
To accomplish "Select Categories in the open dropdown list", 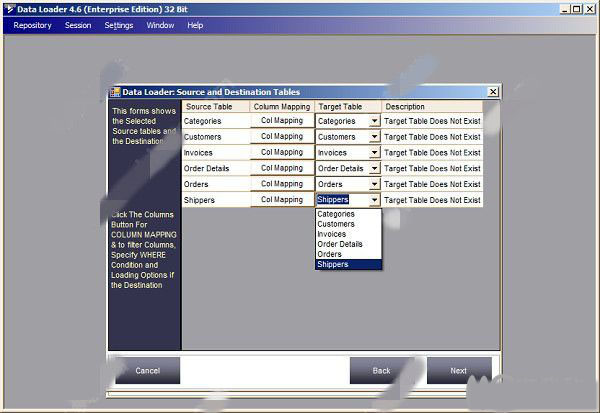I will tap(348, 214).
